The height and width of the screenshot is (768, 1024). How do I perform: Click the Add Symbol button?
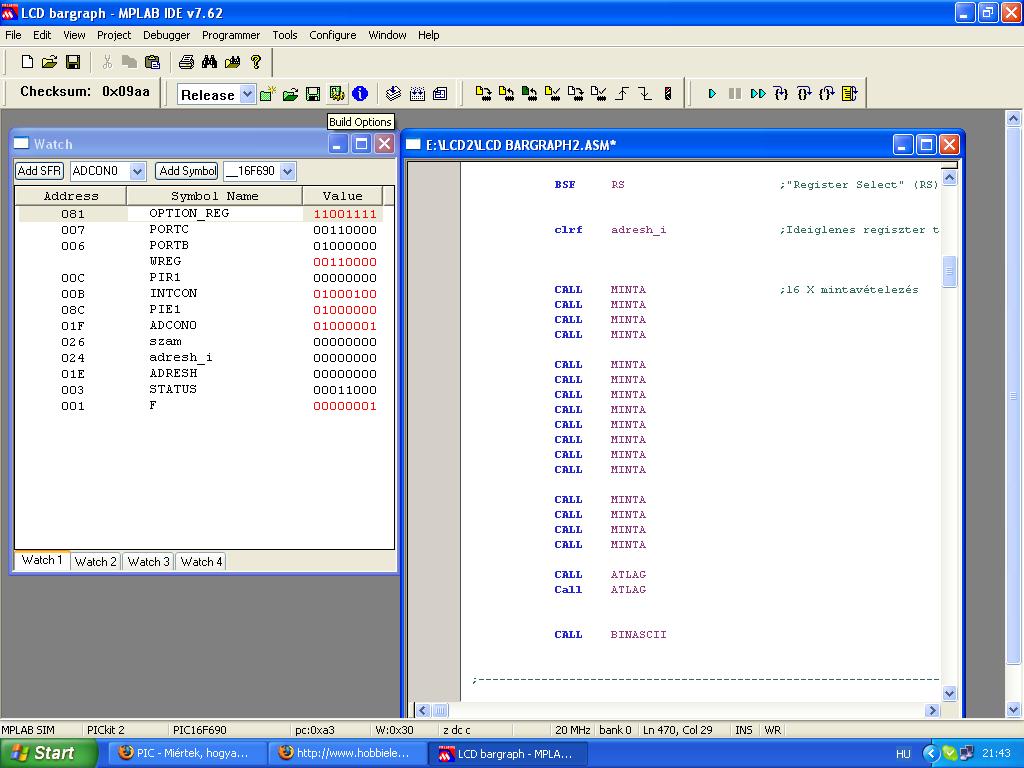[187, 171]
